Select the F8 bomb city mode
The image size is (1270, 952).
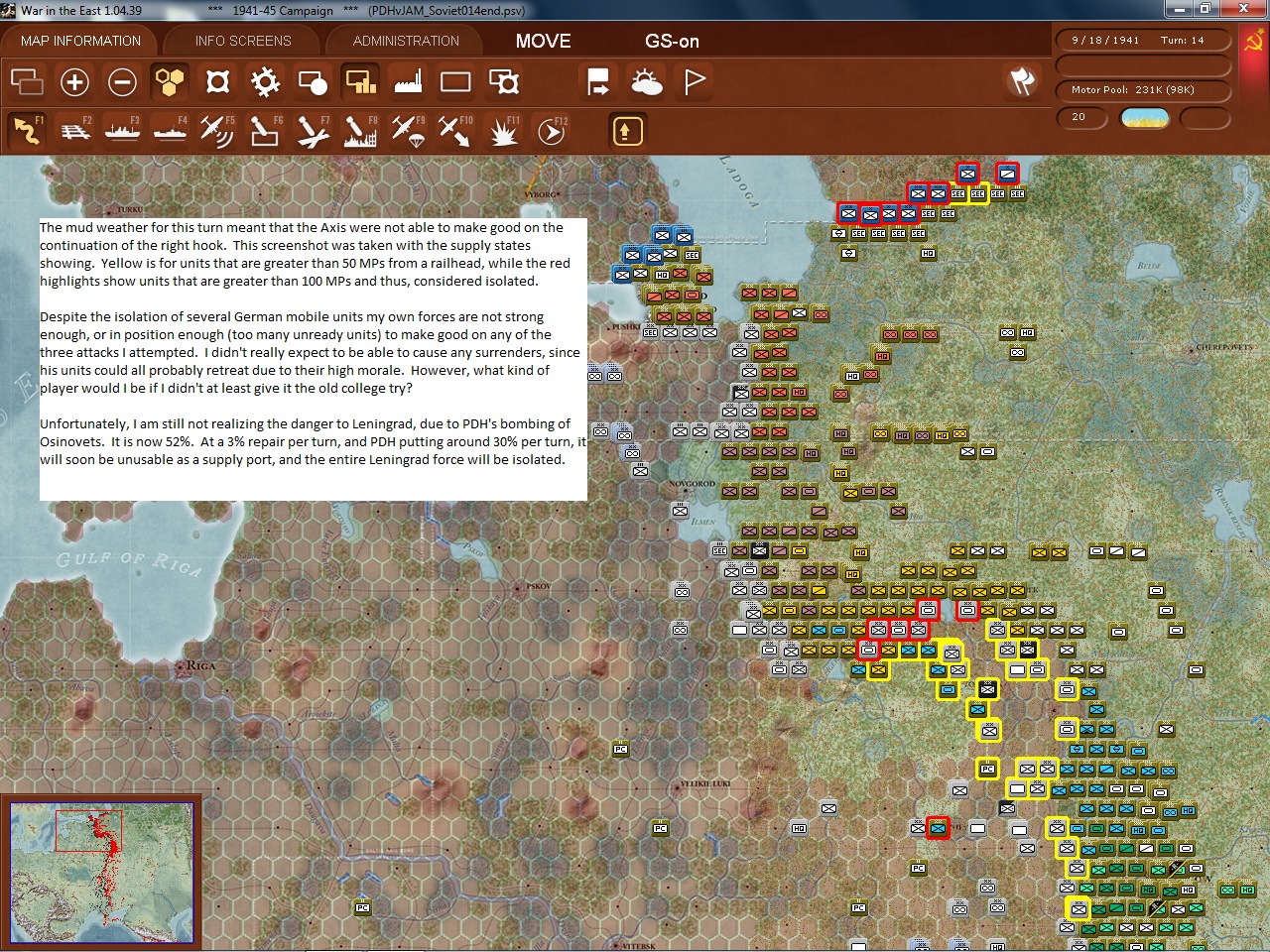(360, 131)
